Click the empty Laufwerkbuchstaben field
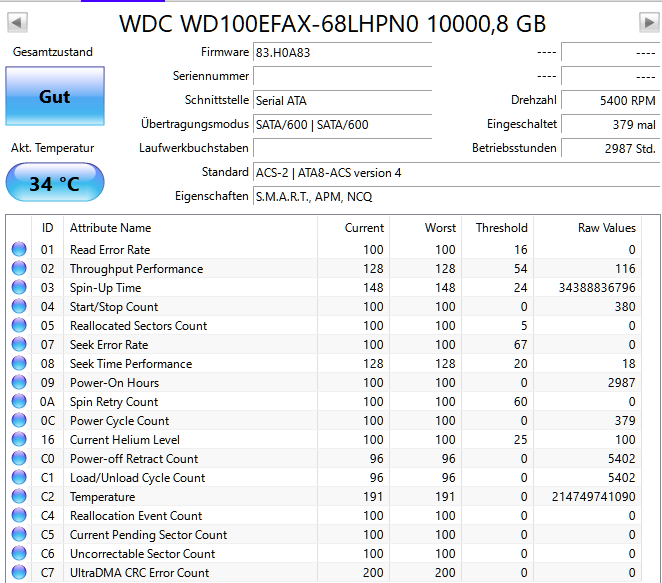662x583 pixels. pos(342,149)
